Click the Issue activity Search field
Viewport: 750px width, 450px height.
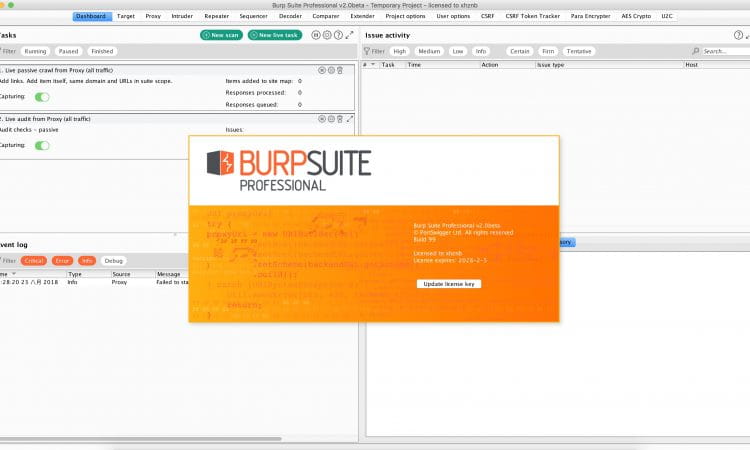point(725,51)
